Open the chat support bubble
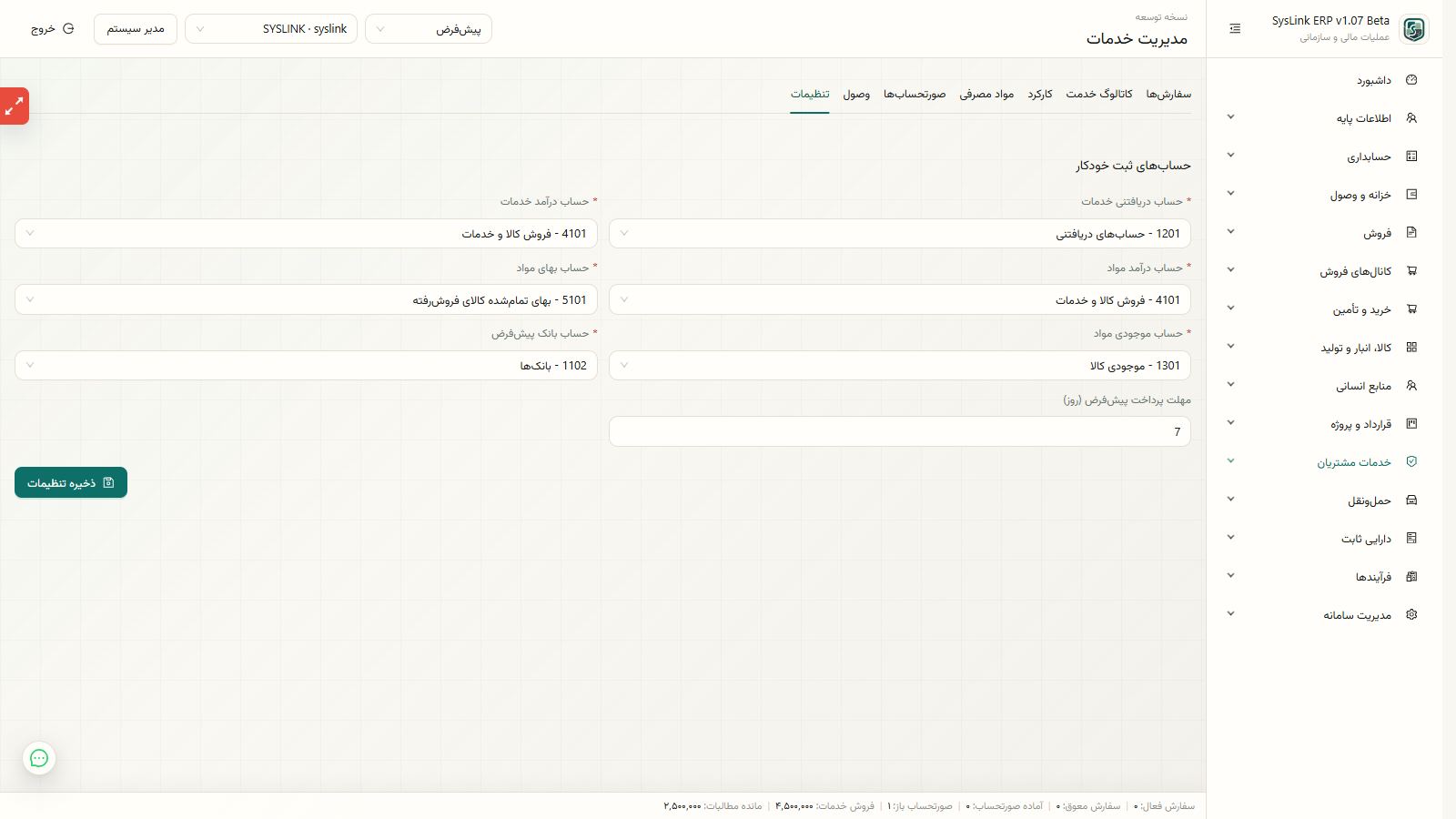The height and width of the screenshot is (819, 1456). 39,758
